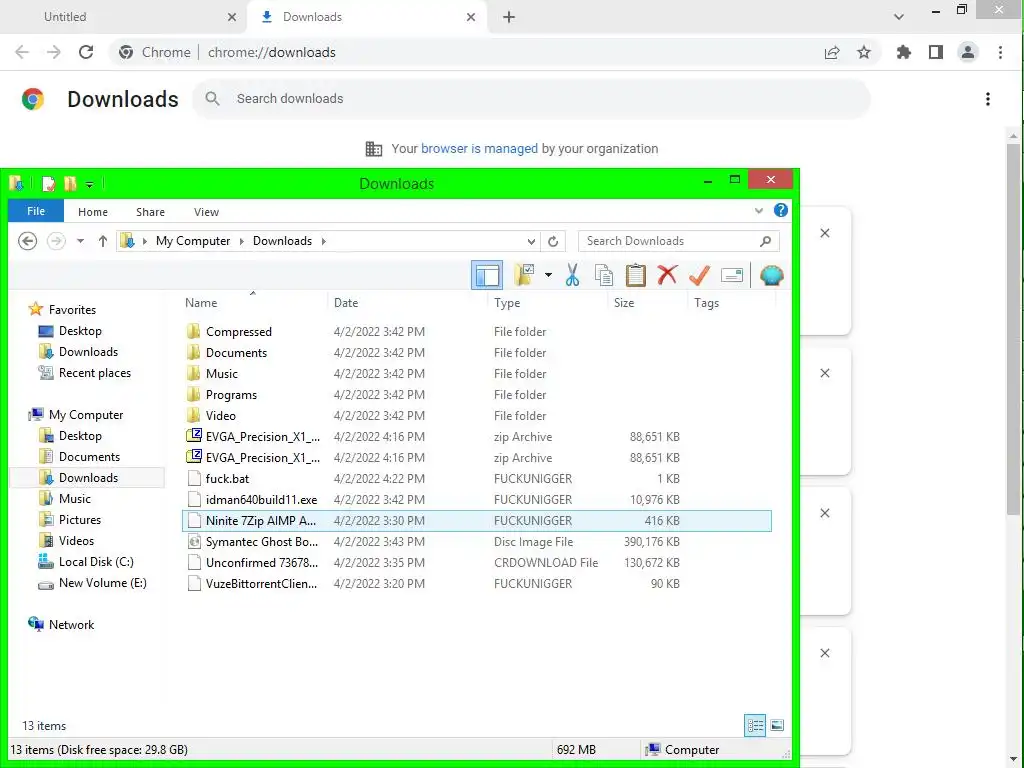The image size is (1024, 768).
Task: Open the "browser is managed" link
Action: click(x=479, y=148)
